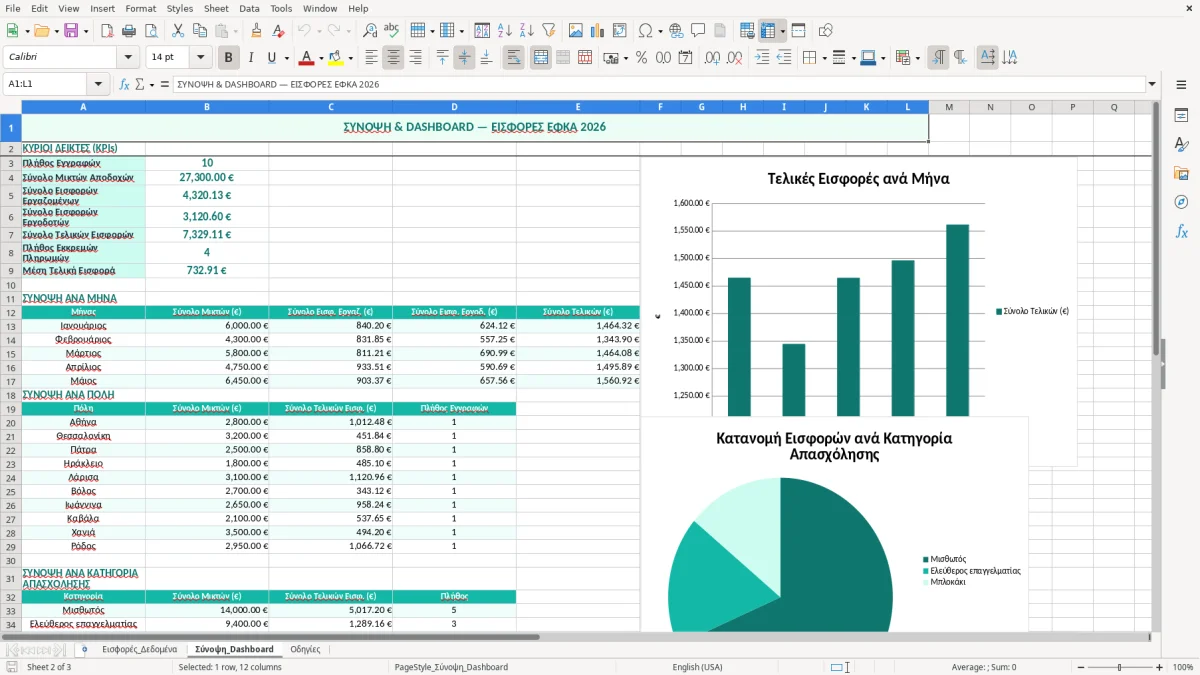Click the Print icon
The width and height of the screenshot is (1200, 675).
click(129, 31)
